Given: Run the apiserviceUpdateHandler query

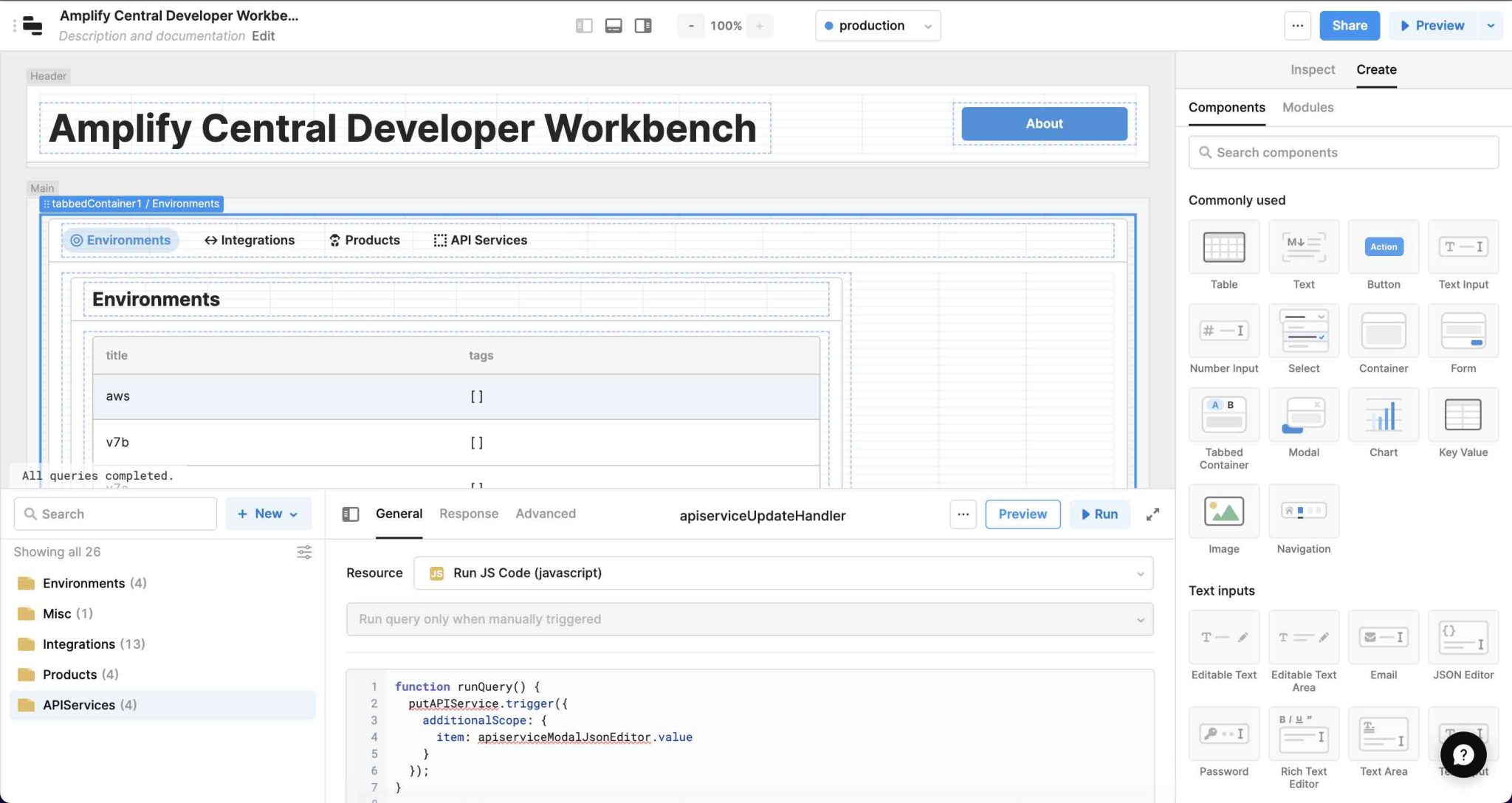Looking at the screenshot, I should point(1099,514).
